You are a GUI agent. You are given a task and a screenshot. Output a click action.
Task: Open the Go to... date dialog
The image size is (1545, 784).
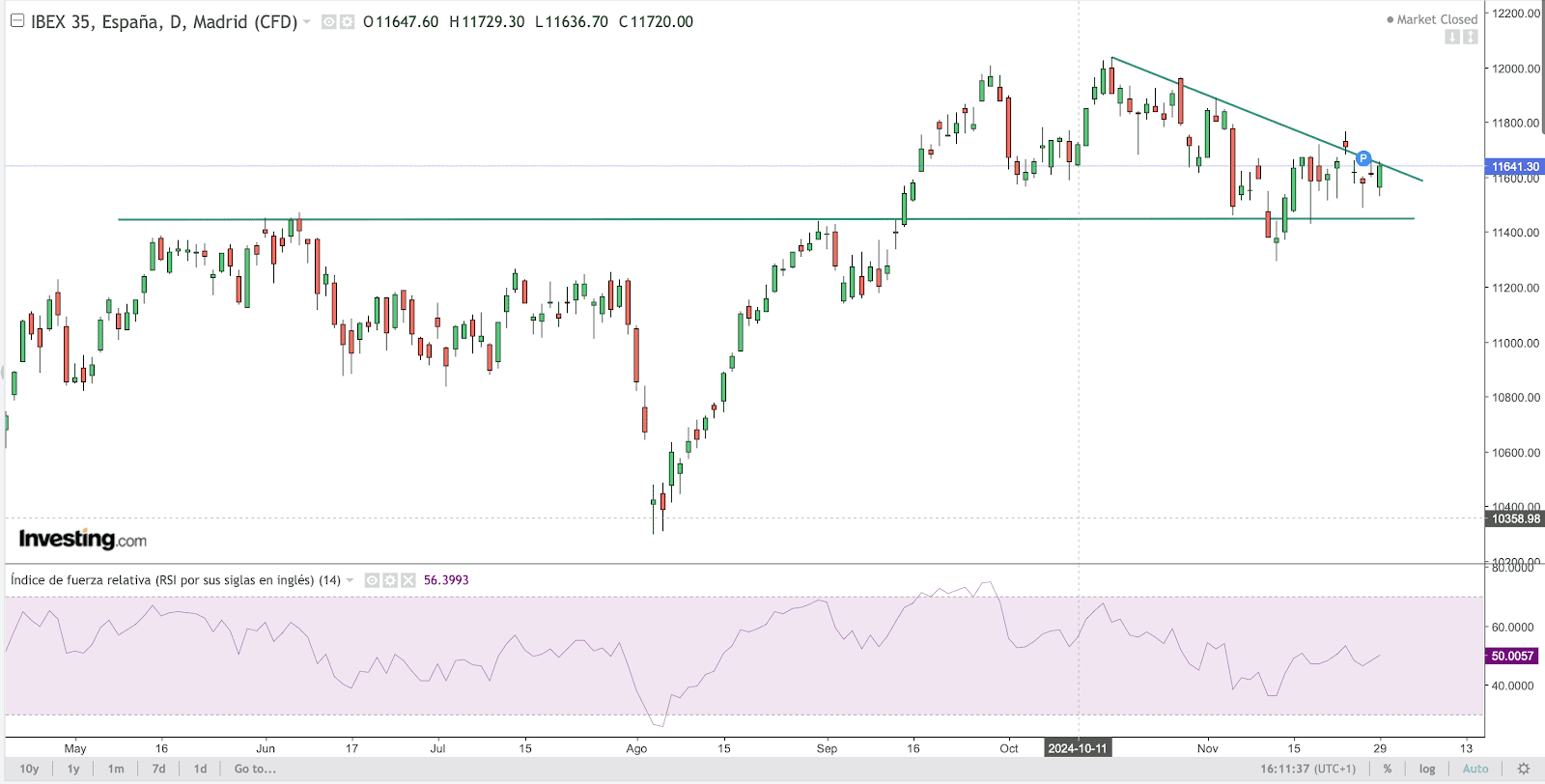(255, 769)
